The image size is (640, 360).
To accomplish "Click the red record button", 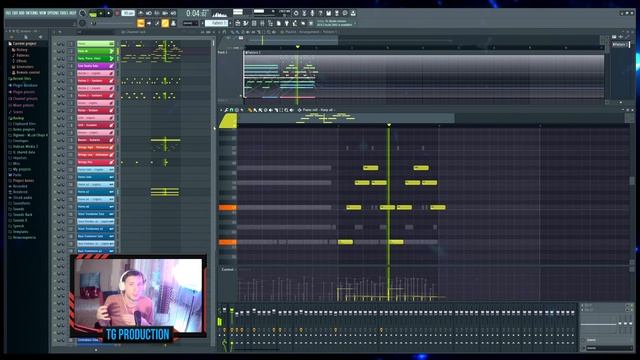I will tap(117, 13).
